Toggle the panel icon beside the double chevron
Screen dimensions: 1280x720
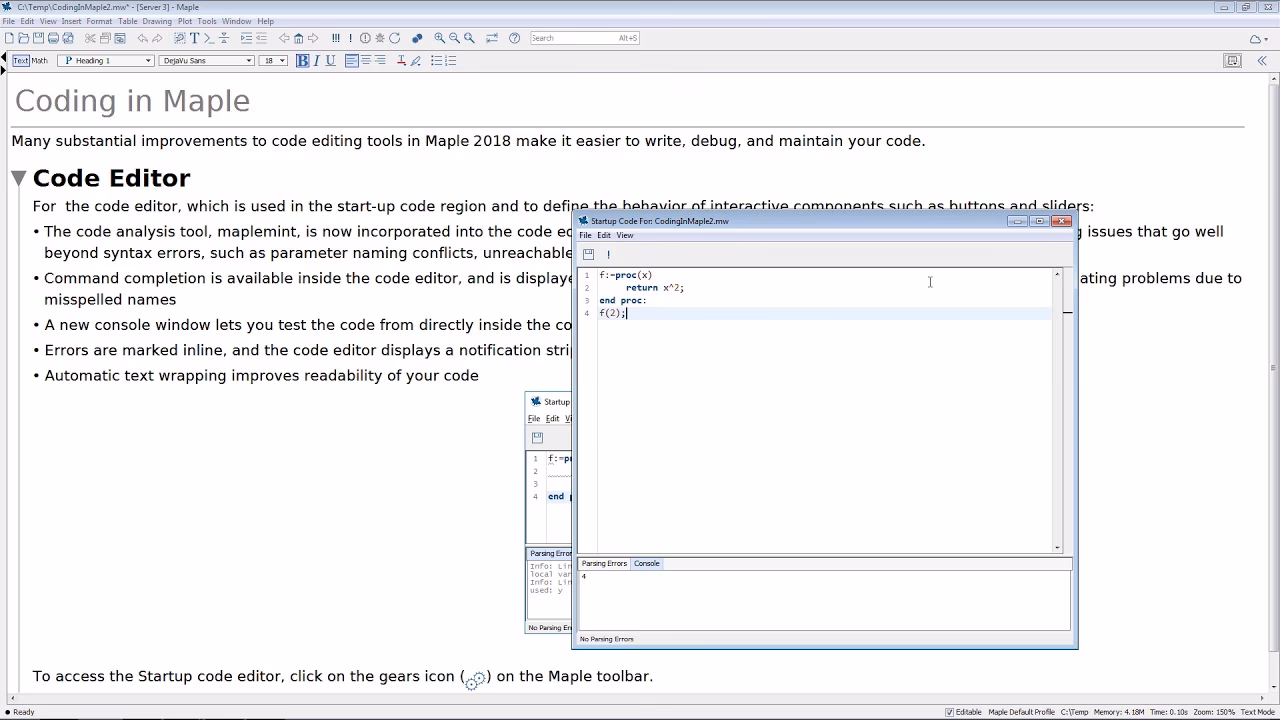(x=1233, y=60)
